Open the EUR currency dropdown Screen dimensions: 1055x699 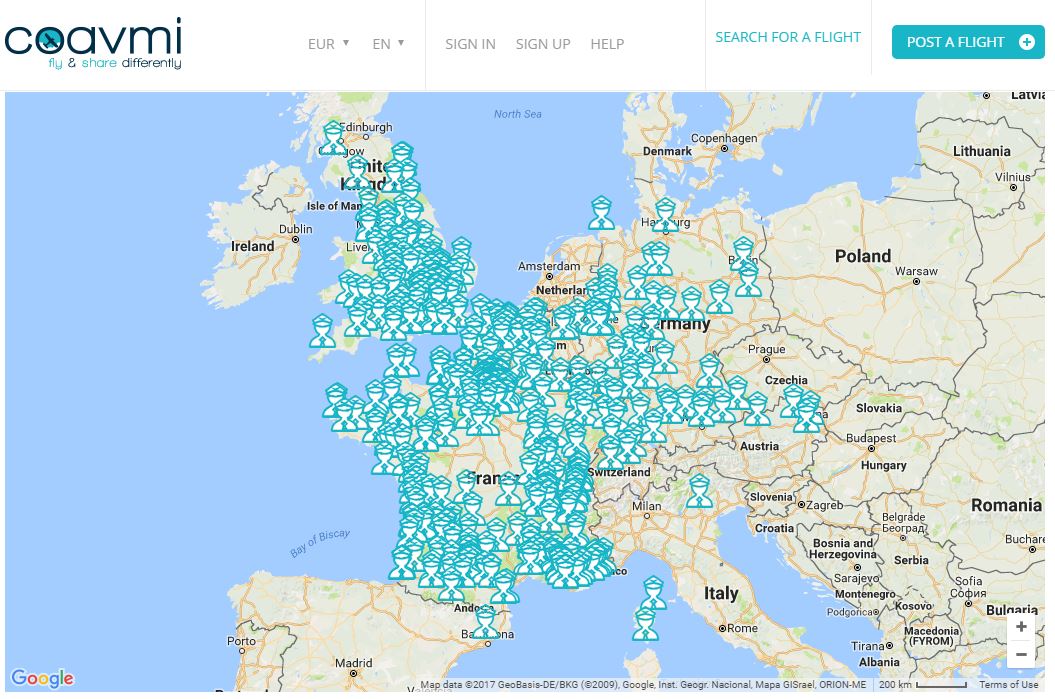point(328,44)
